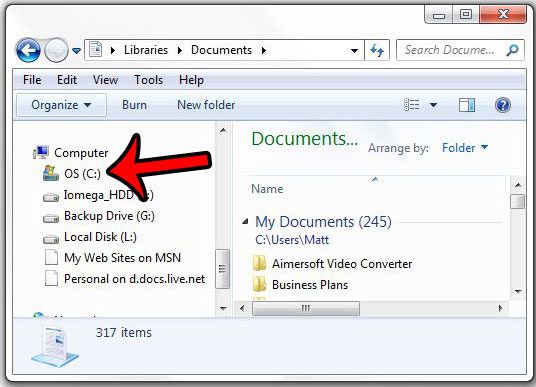Click the Documents breadcrumb segment
Viewport: 536px width, 387px height.
221,50
